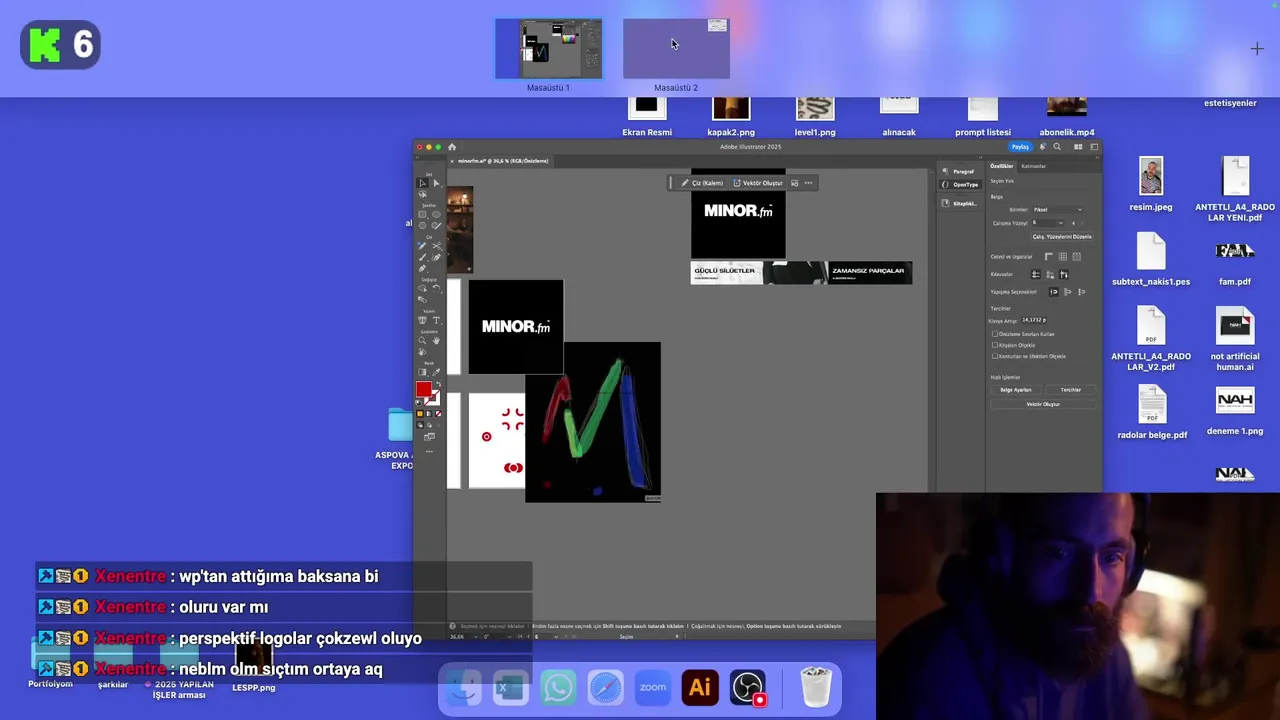
Task: Select the Selection arrow tool
Action: (422, 183)
